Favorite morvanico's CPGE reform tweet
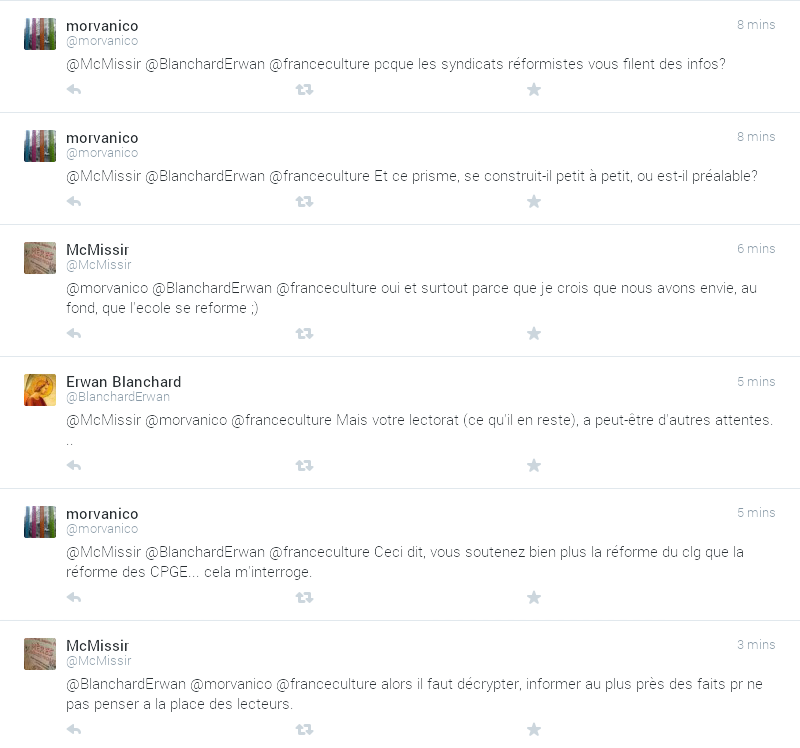This screenshot has height=748, width=800. point(534,597)
